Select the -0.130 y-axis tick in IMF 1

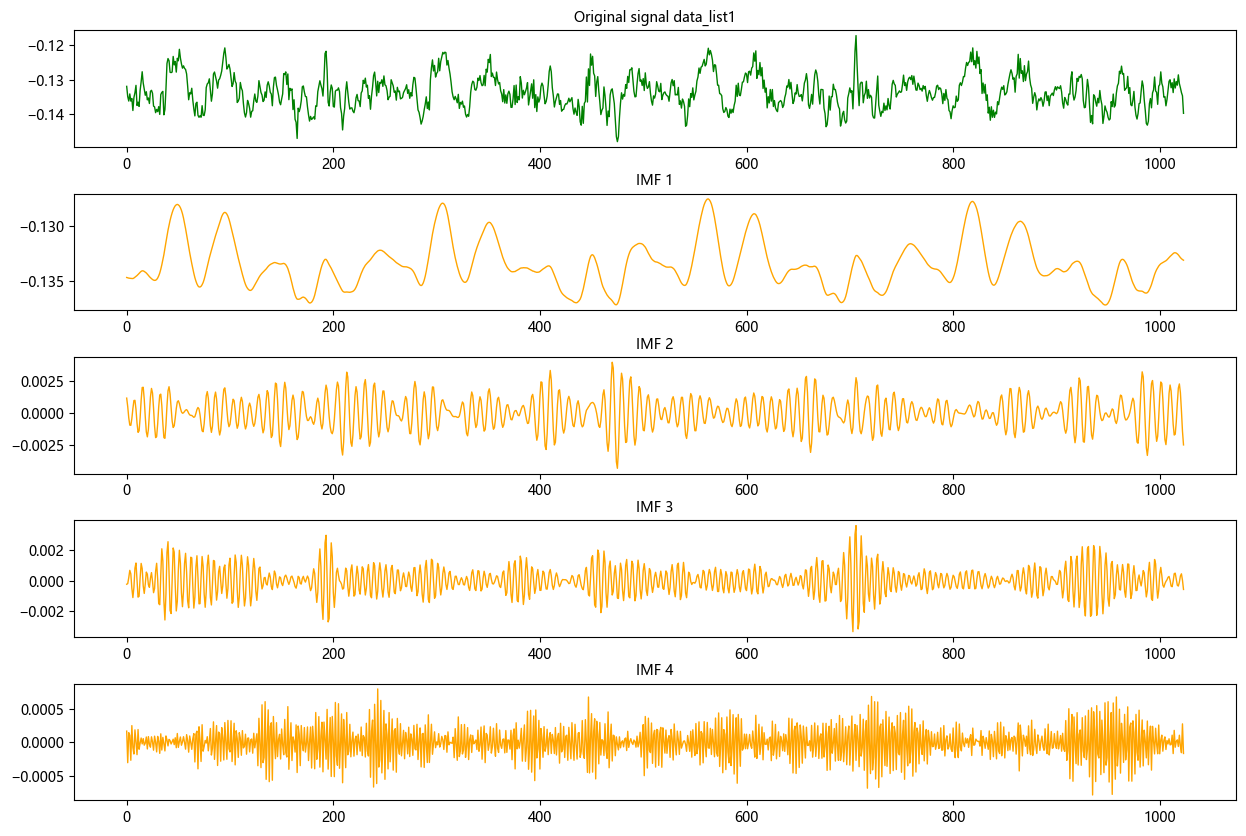click(x=40, y=227)
